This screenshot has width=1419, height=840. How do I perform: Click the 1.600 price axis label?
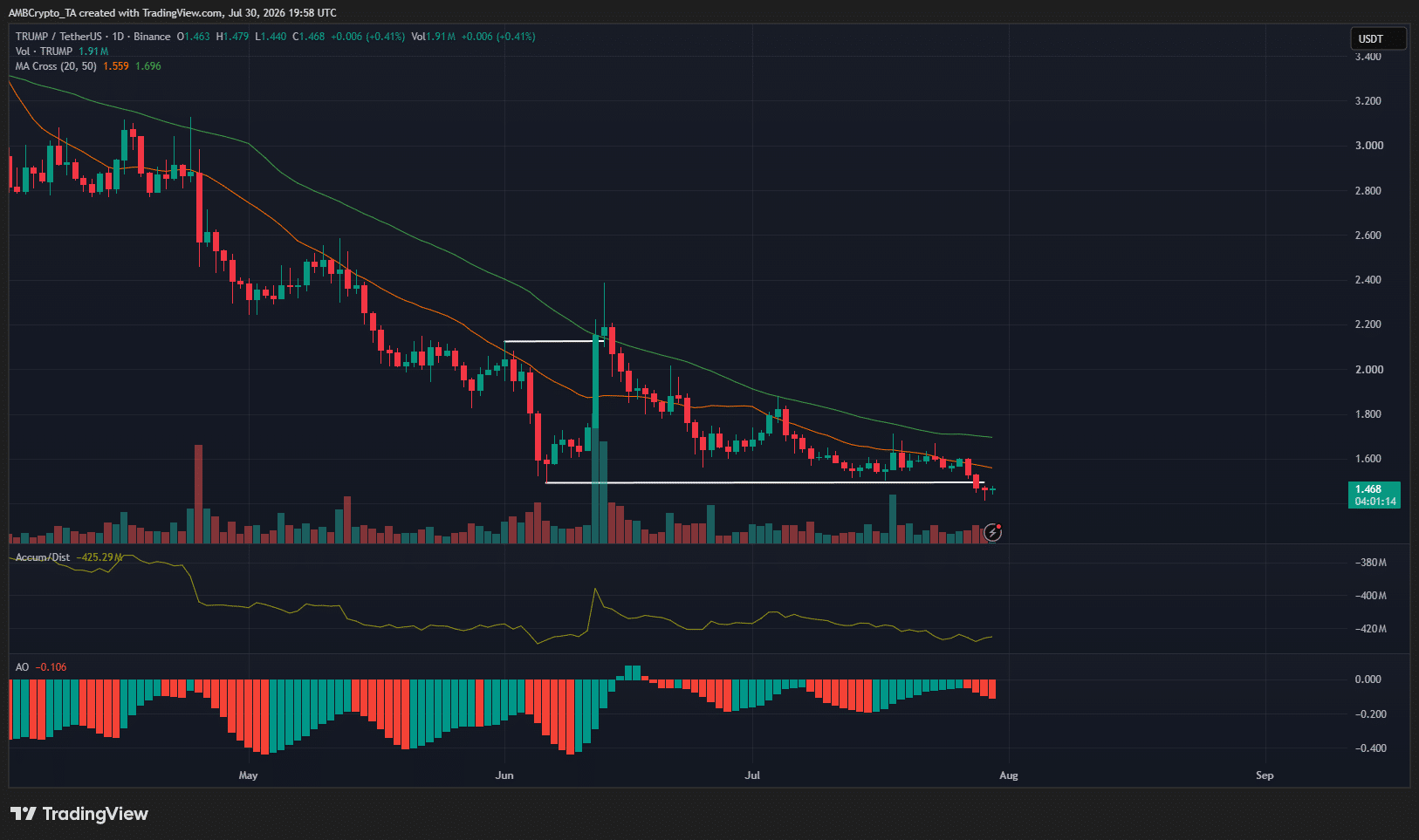pos(1368,459)
